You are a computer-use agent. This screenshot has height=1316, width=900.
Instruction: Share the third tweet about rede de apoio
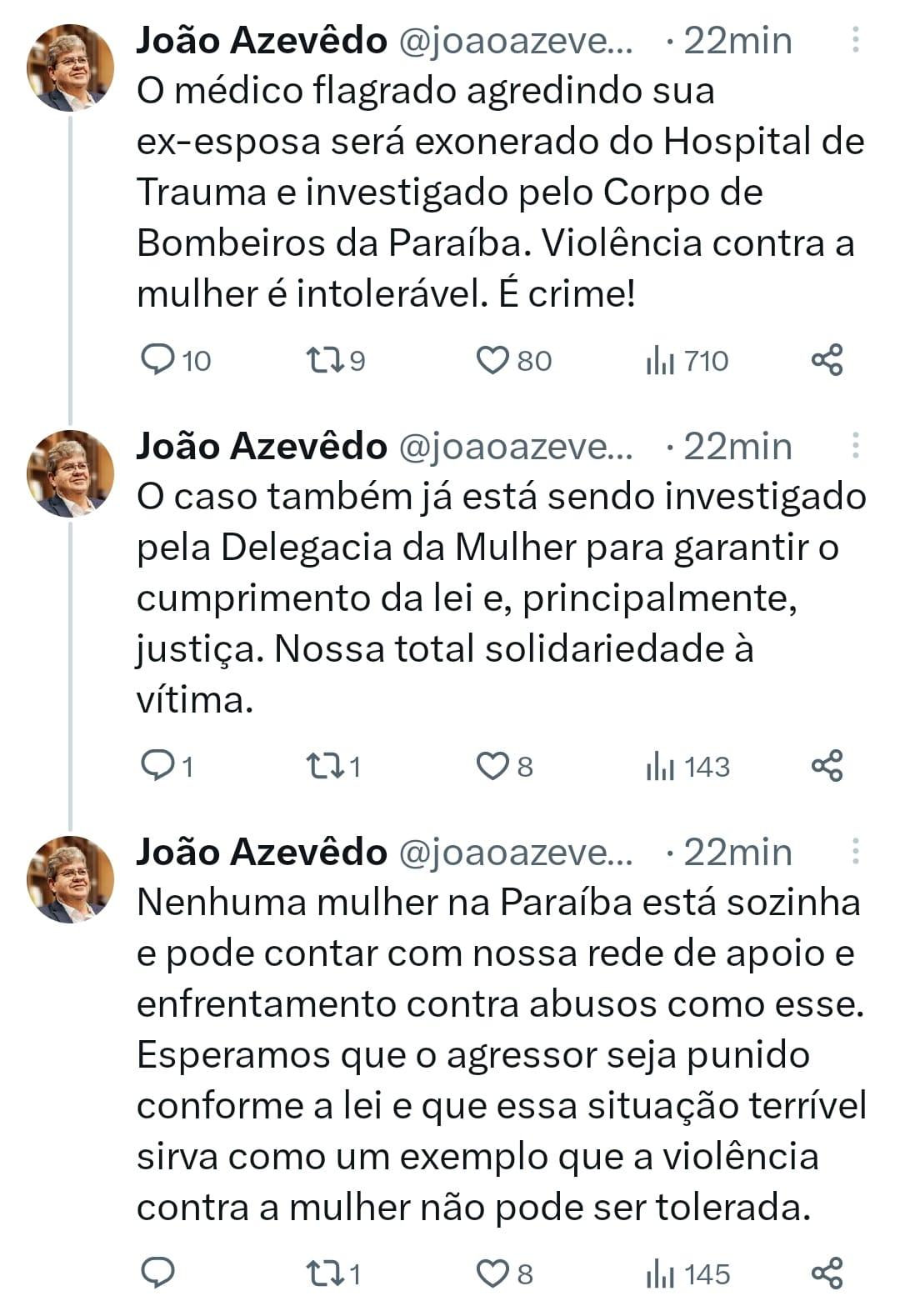[x=827, y=1273]
